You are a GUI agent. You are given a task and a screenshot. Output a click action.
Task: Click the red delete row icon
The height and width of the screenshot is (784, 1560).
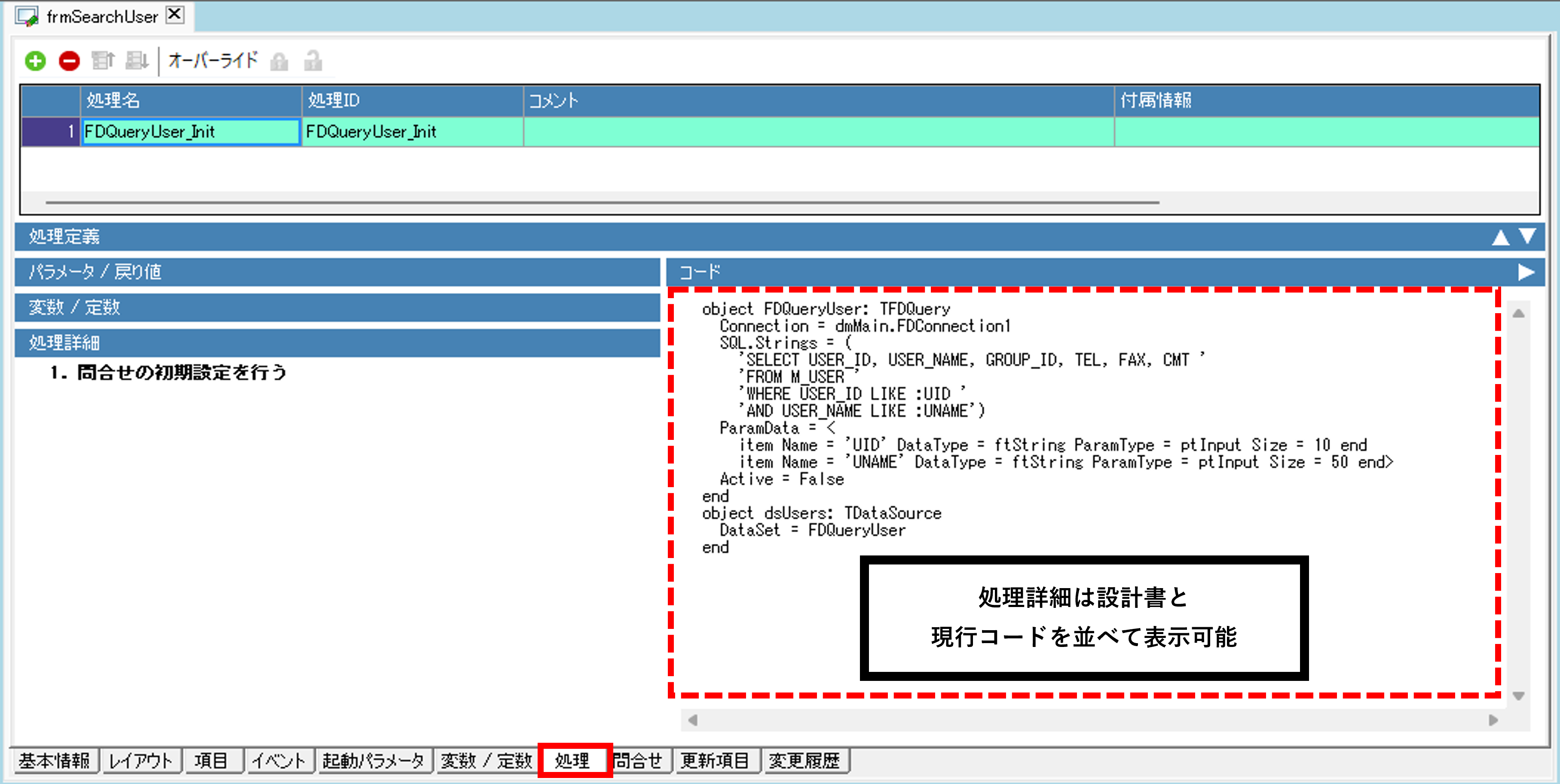[69, 61]
